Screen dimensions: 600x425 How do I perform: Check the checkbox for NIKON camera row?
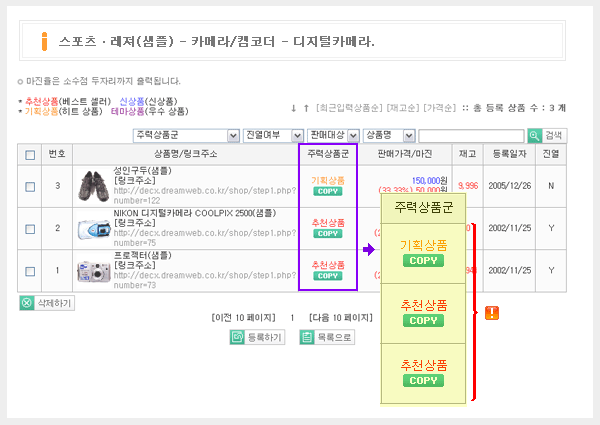(x=30, y=228)
